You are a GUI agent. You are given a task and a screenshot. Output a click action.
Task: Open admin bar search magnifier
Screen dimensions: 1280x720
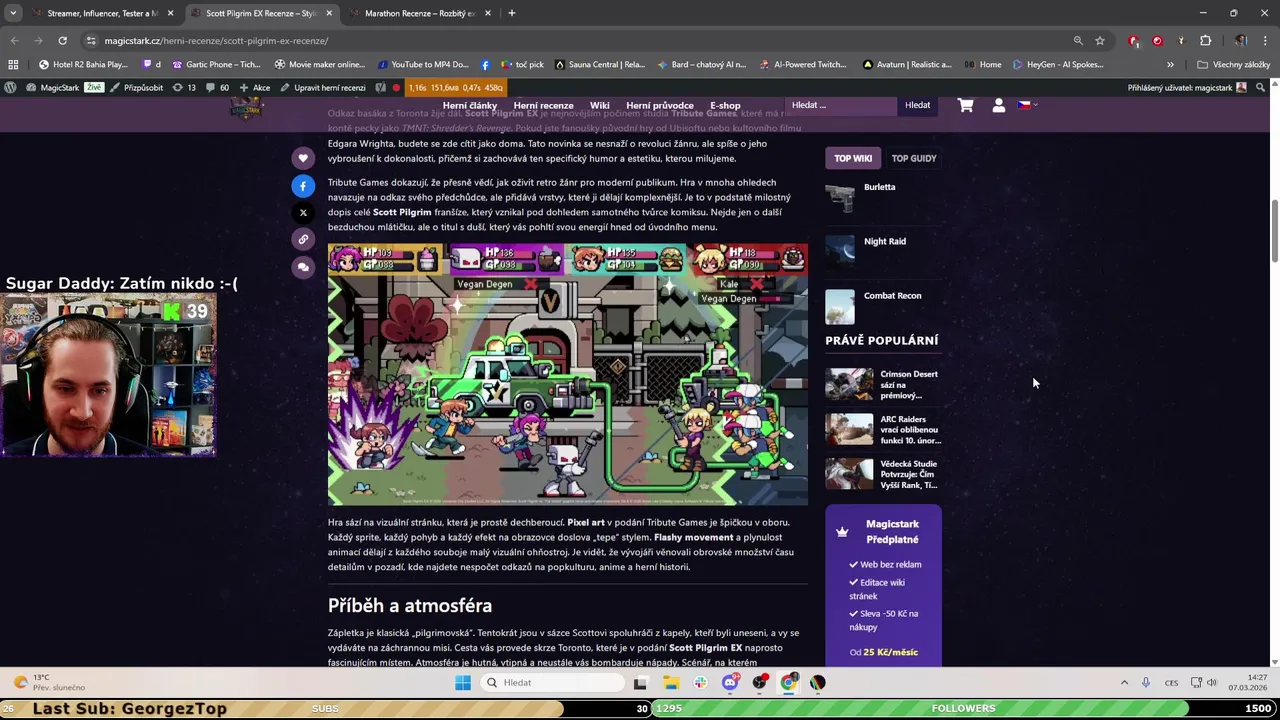point(1261,88)
